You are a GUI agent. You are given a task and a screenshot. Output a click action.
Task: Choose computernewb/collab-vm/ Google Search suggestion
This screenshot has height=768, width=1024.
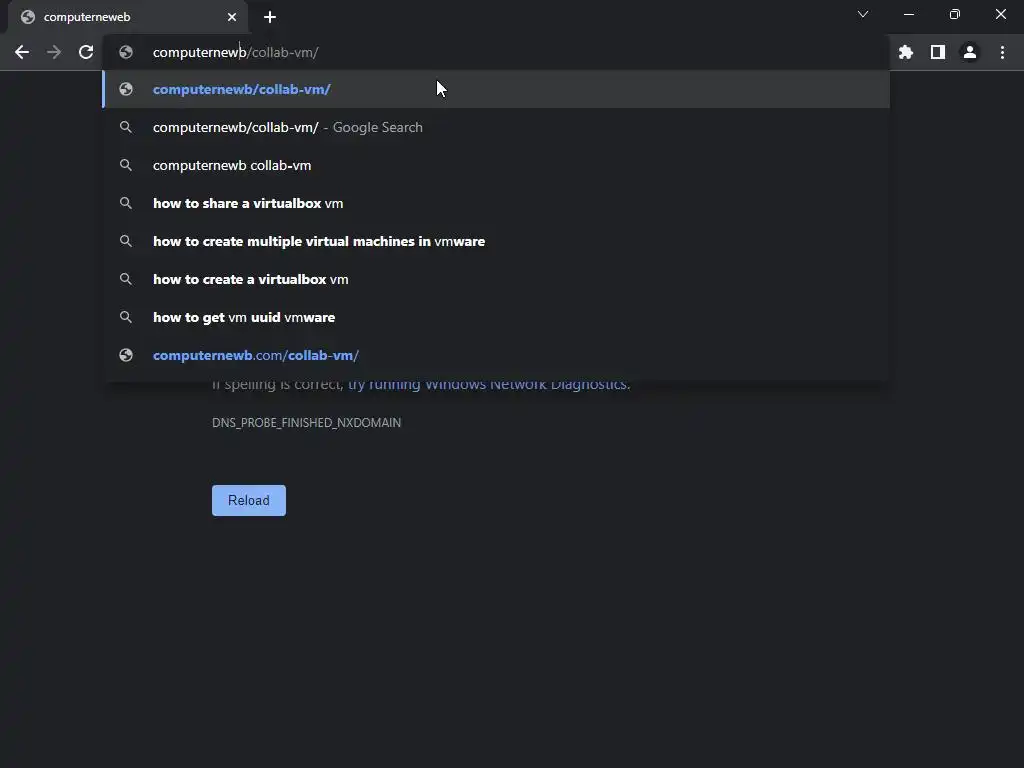point(496,127)
